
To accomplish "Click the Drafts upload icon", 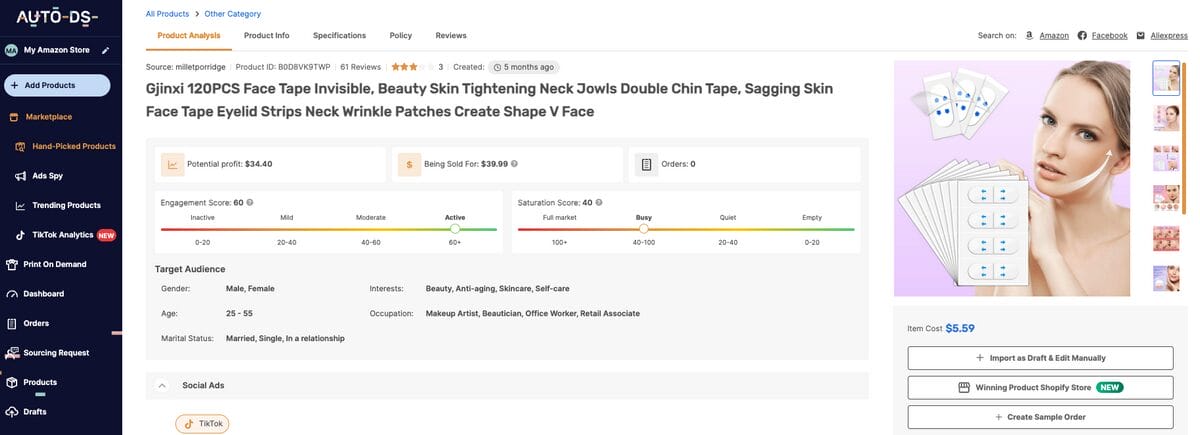I will click(x=13, y=411).
